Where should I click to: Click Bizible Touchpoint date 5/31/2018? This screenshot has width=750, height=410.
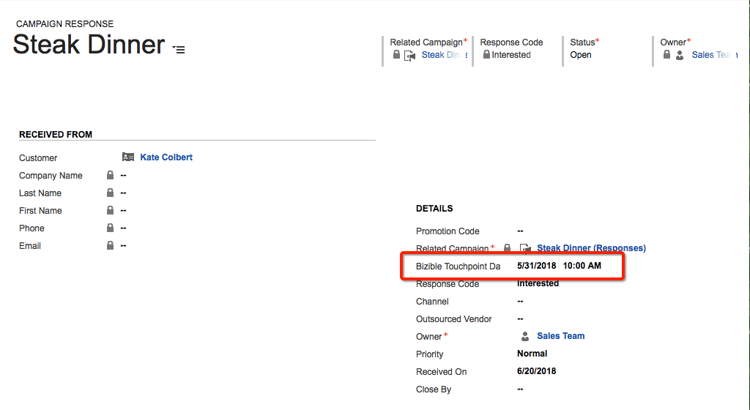(x=536, y=266)
